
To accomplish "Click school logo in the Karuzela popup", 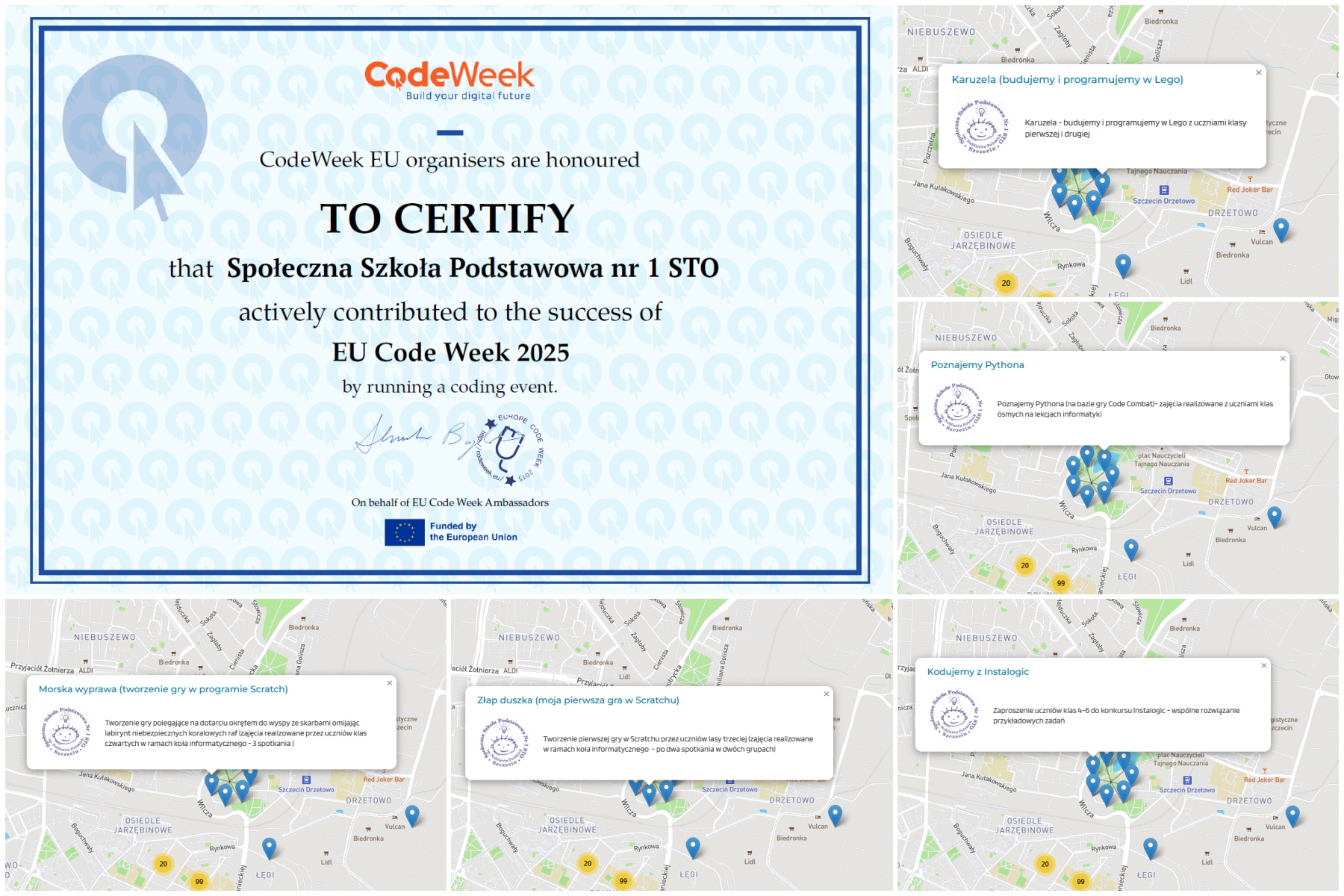I will [x=981, y=128].
